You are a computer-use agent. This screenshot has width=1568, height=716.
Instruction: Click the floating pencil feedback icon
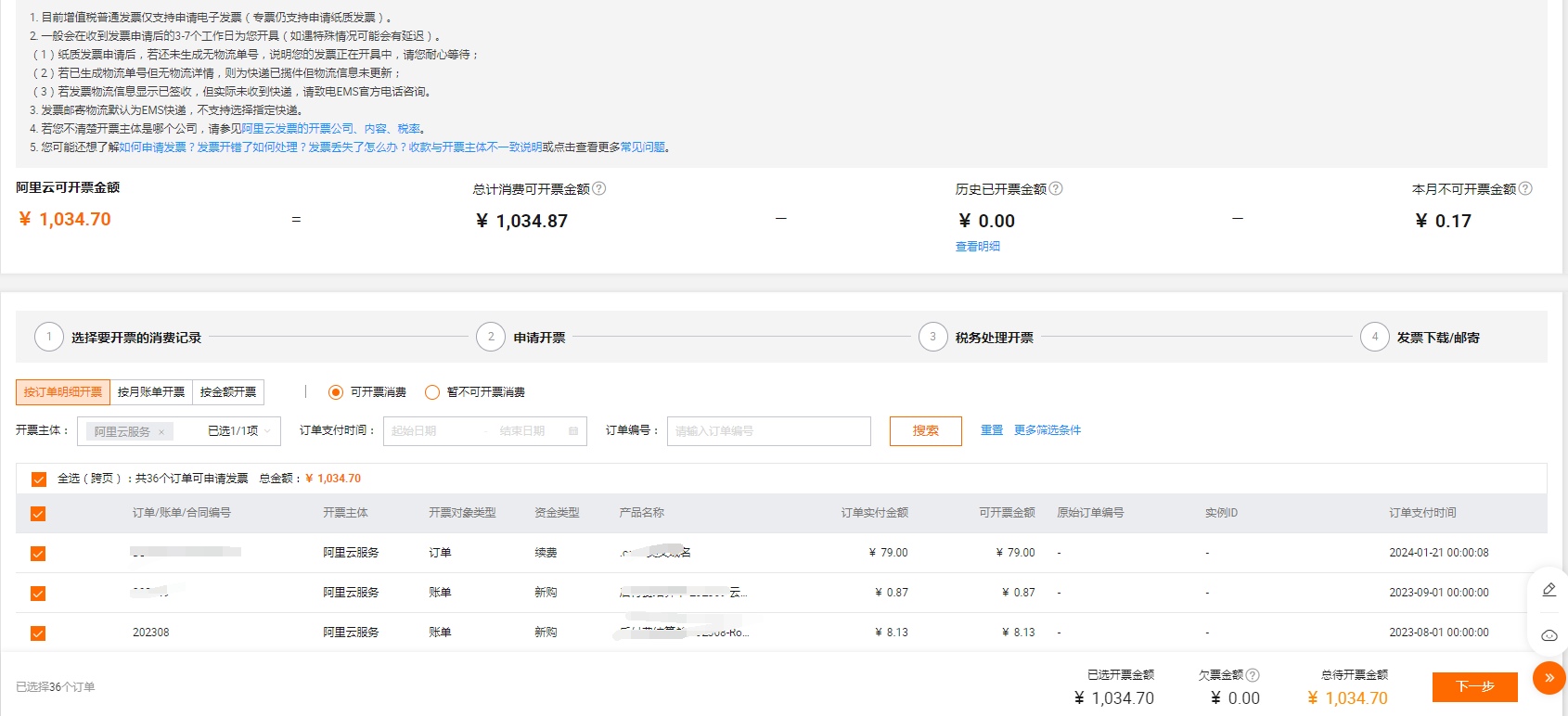point(1549,590)
